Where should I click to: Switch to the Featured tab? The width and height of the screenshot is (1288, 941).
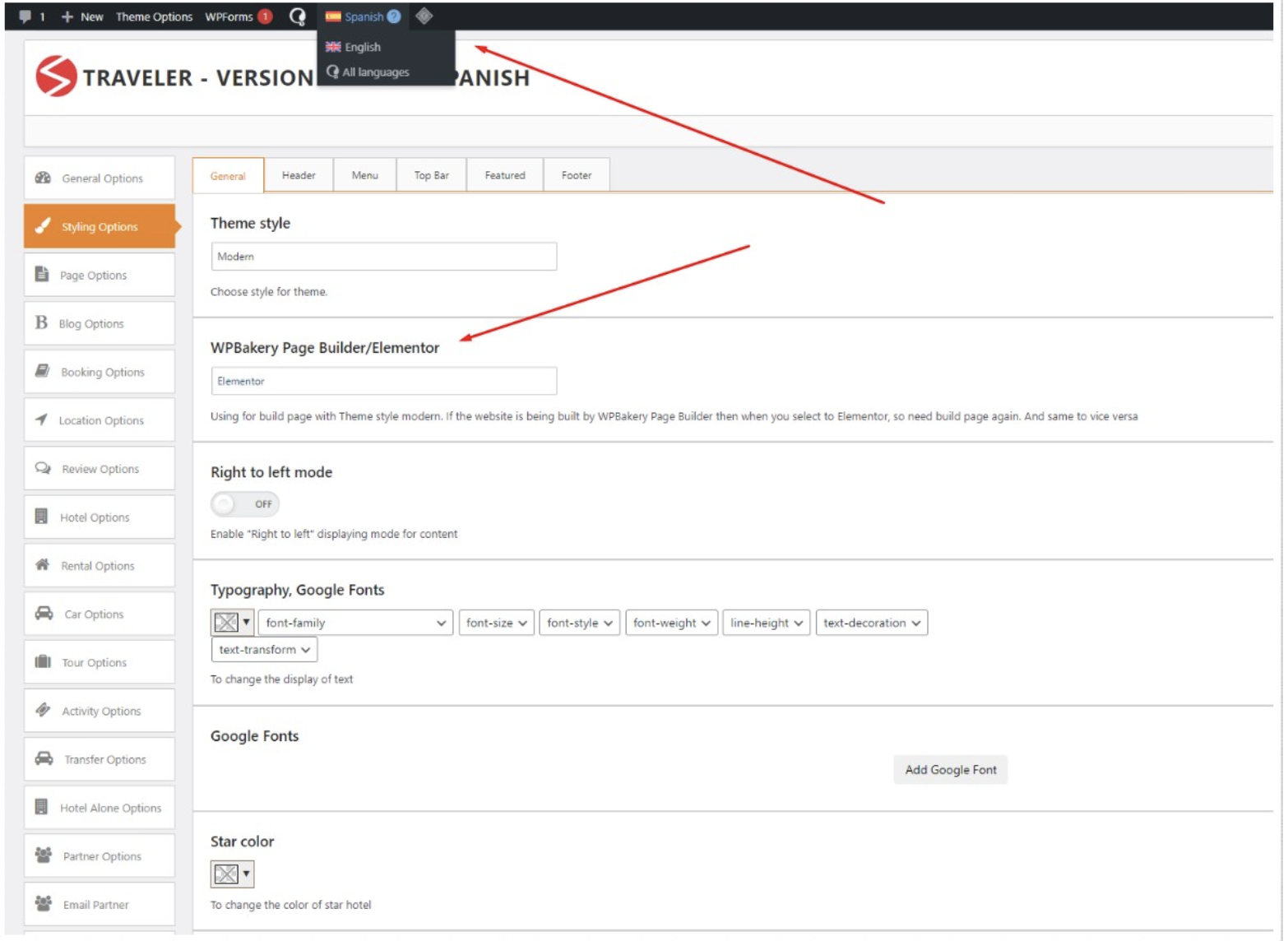(505, 175)
